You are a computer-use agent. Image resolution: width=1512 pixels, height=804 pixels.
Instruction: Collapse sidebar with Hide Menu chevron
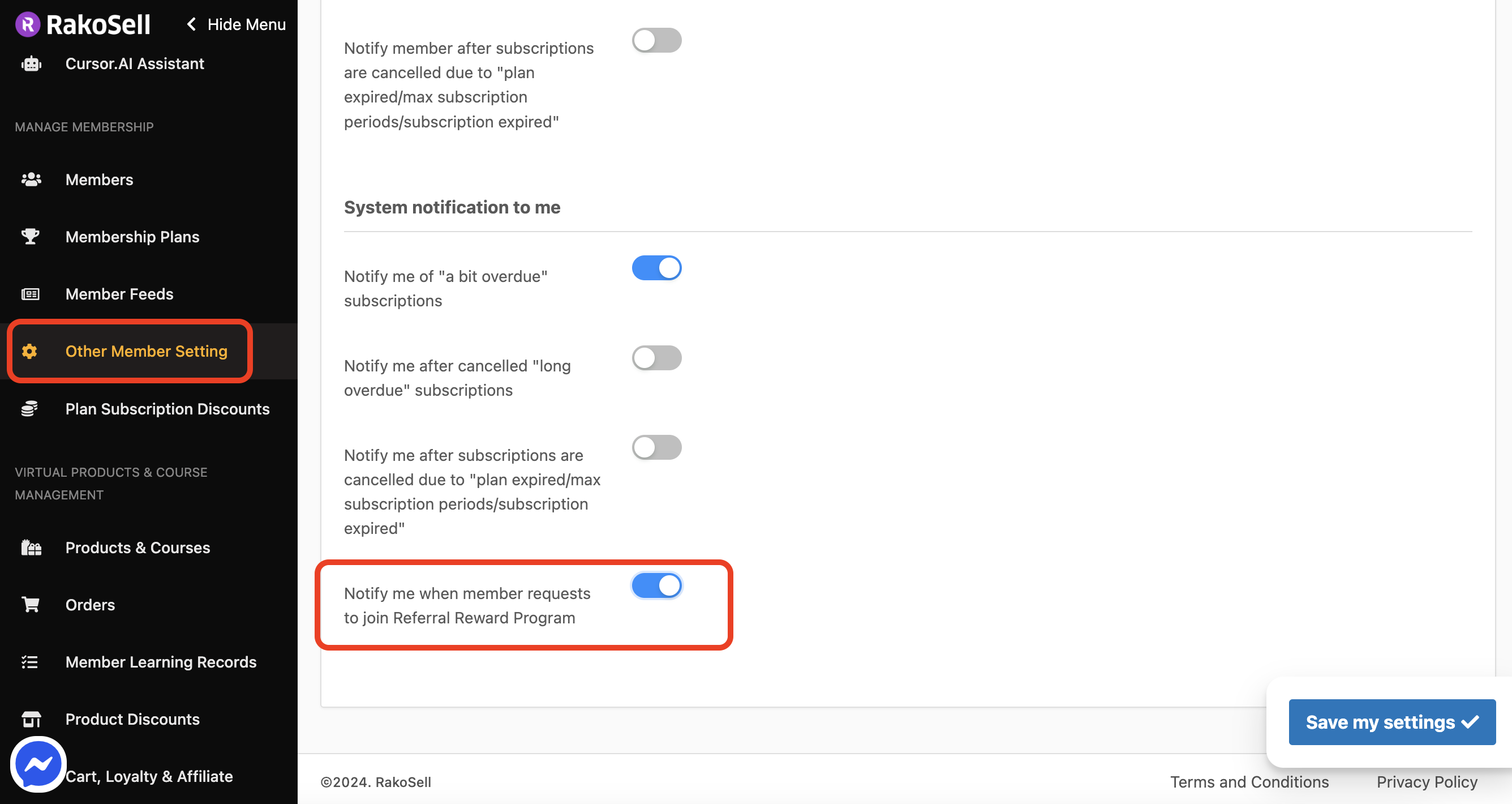[x=191, y=24]
